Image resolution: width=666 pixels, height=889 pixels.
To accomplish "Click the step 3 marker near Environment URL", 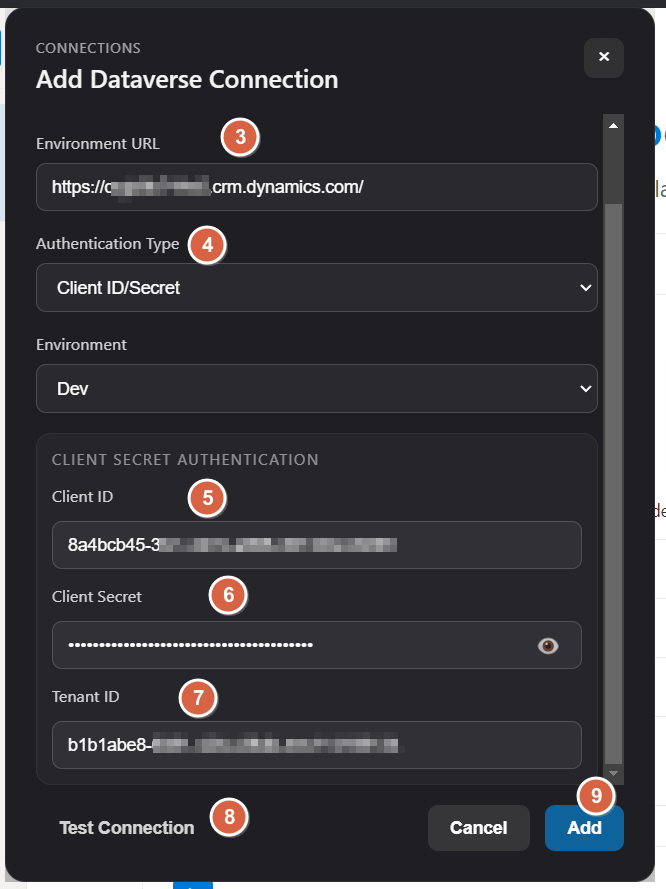I will coord(238,138).
